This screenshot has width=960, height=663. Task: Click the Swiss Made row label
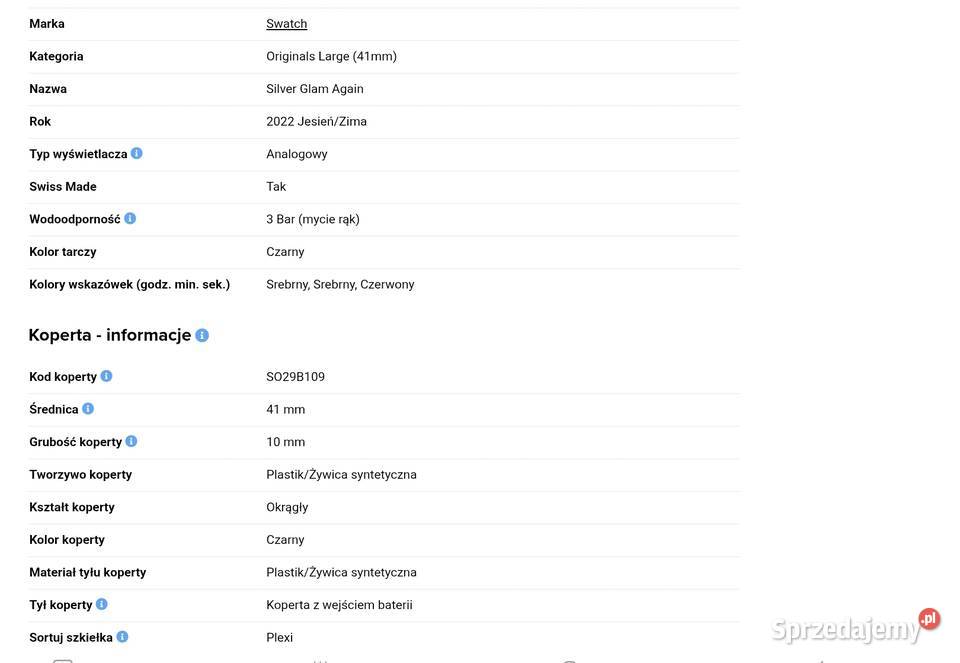click(63, 186)
